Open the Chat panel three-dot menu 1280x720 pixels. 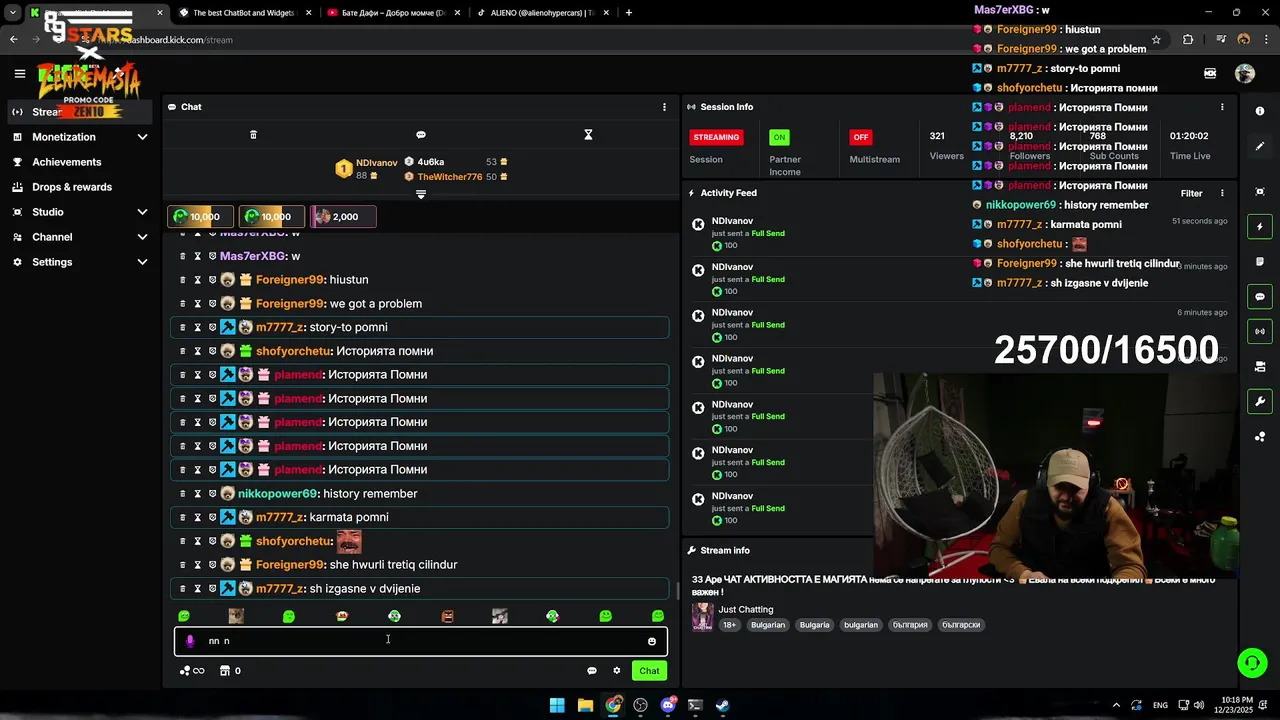[664, 107]
